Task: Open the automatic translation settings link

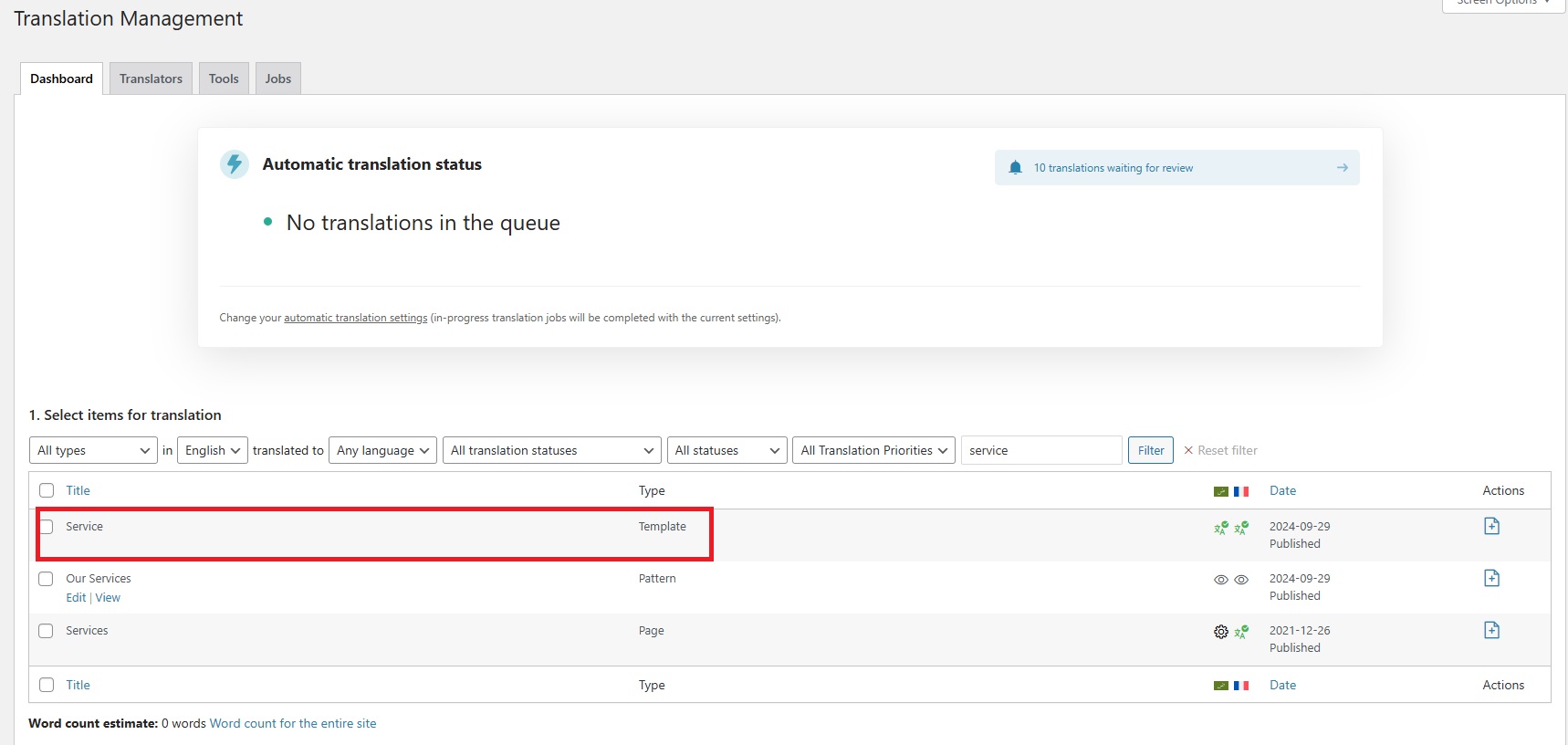Action: pos(355,318)
